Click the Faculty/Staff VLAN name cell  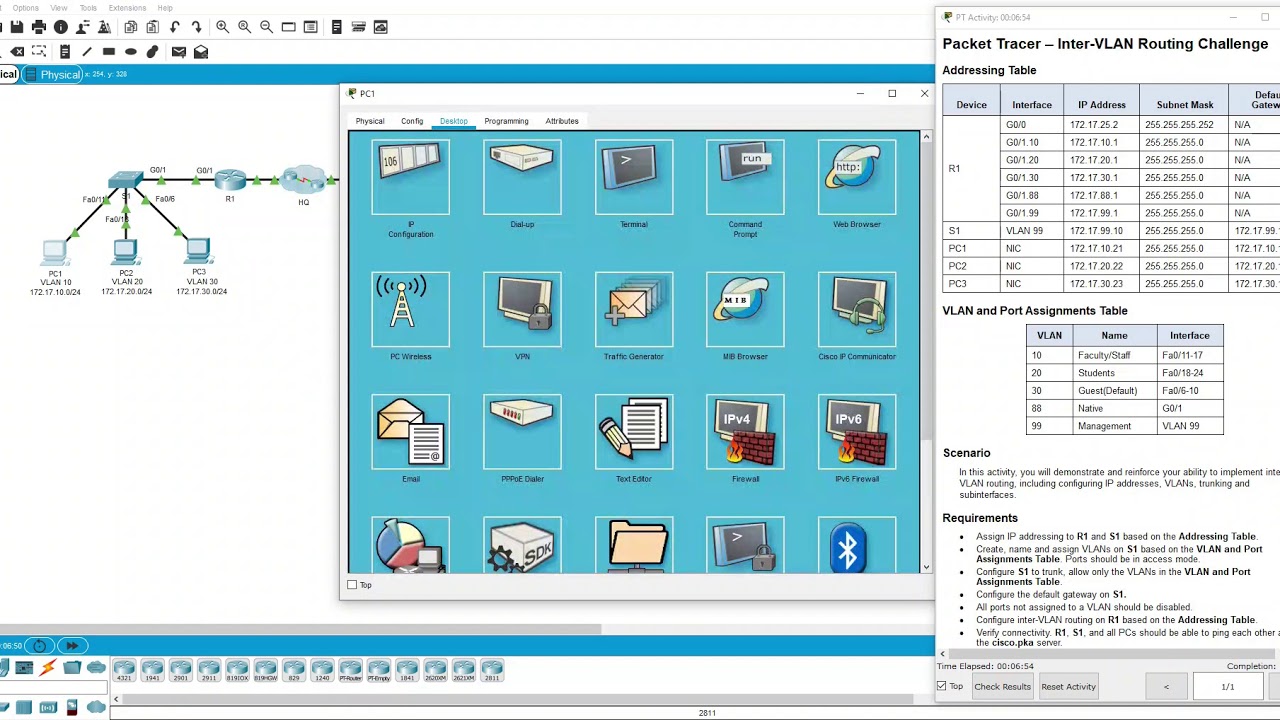click(x=1114, y=355)
